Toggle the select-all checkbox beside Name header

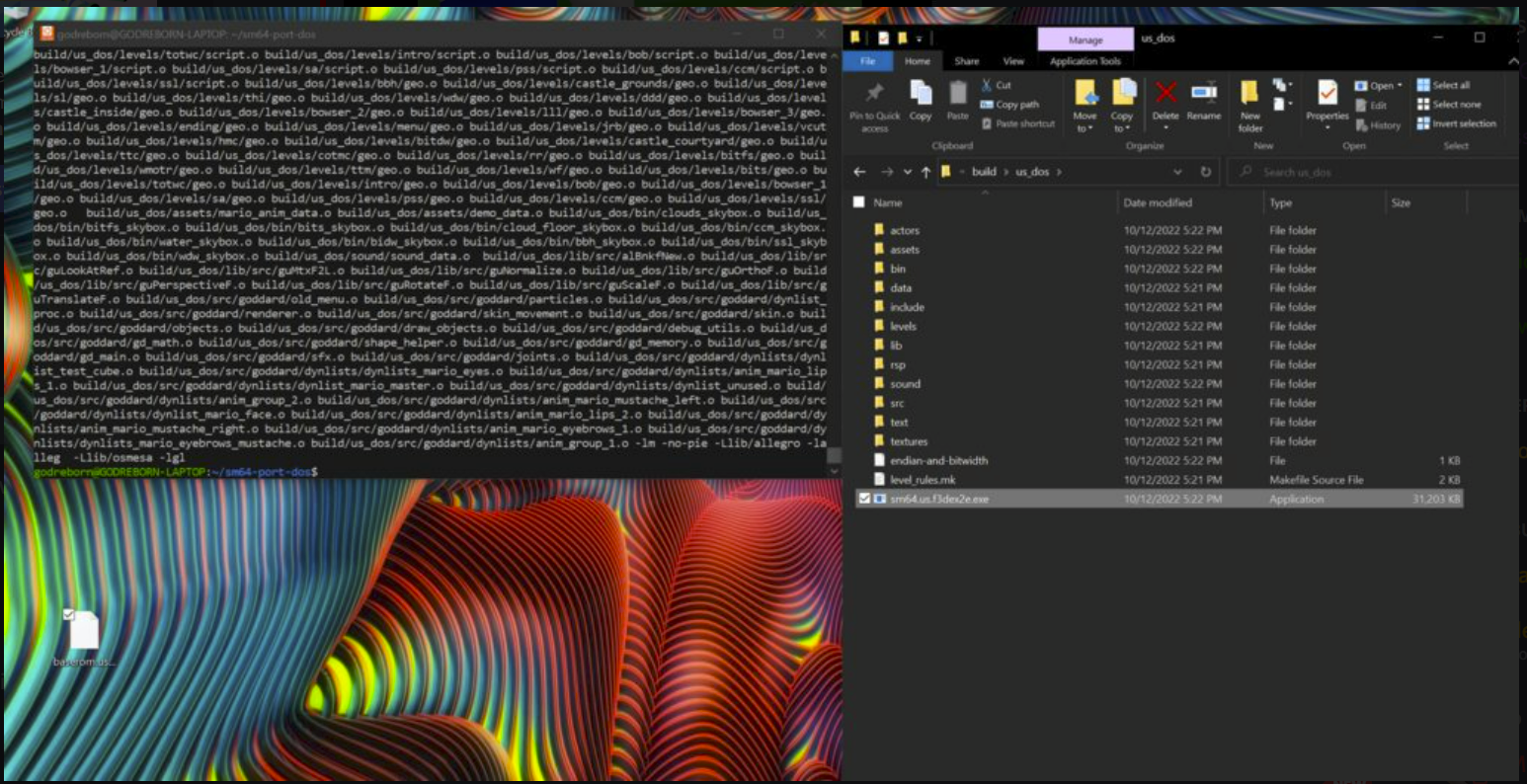tap(858, 202)
